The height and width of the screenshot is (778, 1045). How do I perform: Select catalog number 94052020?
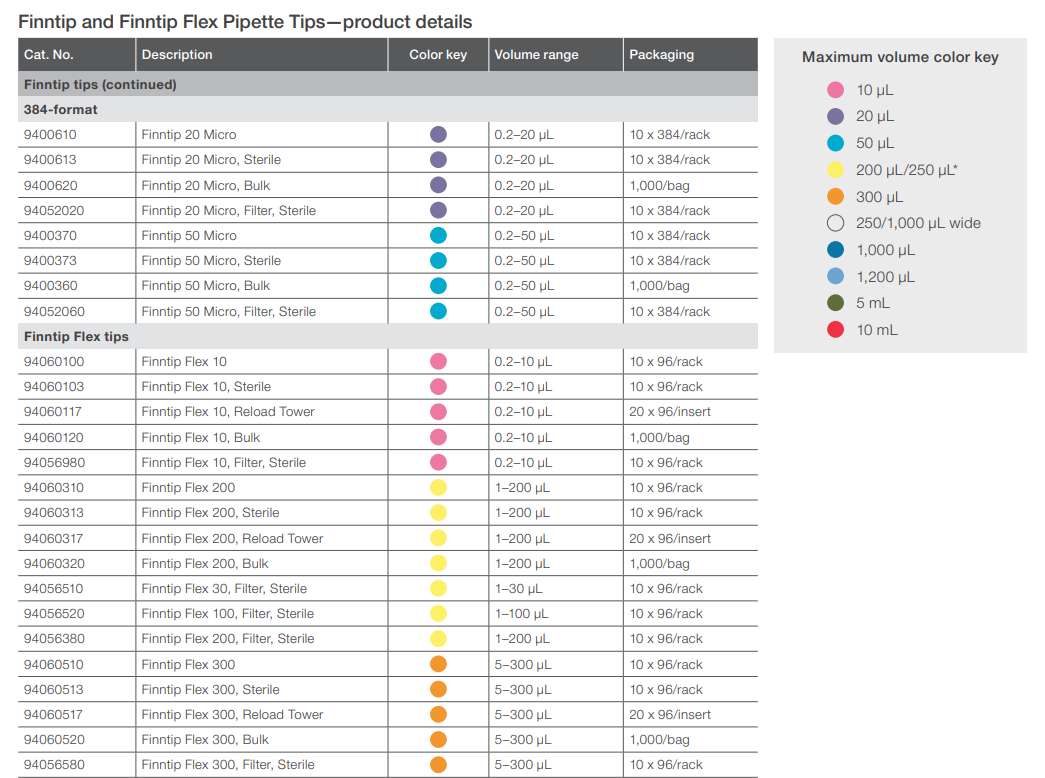click(54, 211)
